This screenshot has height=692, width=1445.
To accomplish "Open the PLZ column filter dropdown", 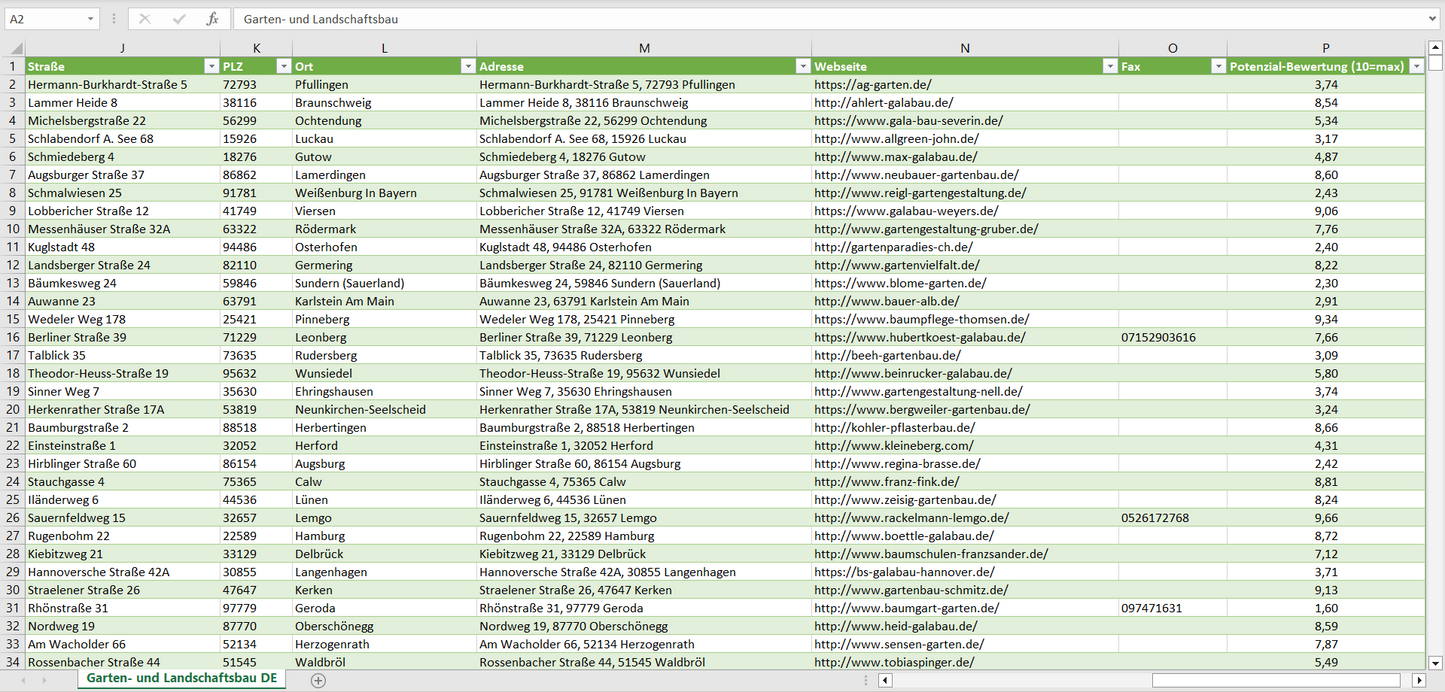I will click(282, 67).
